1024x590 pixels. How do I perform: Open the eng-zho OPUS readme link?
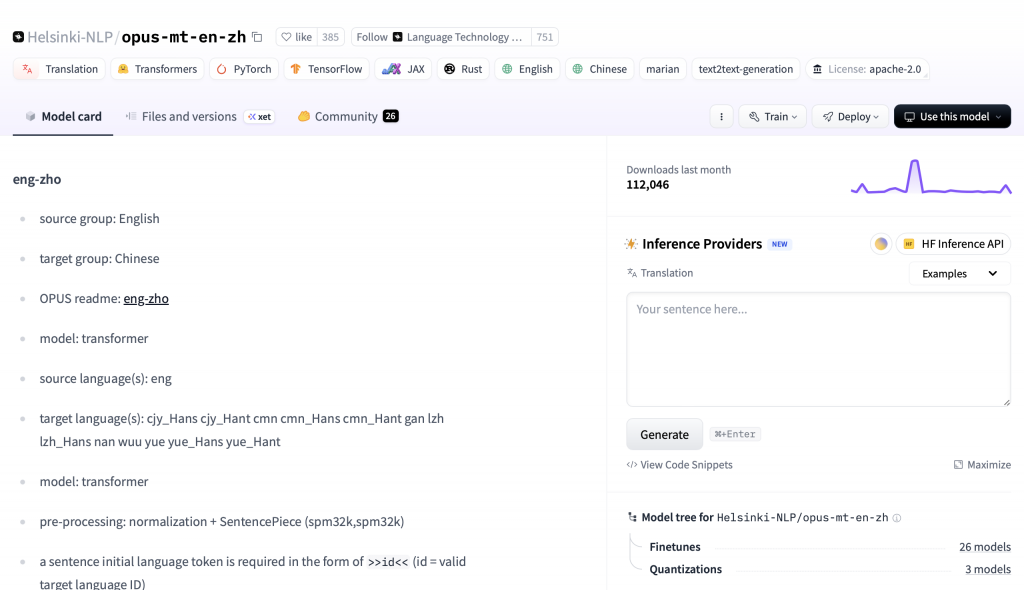tap(146, 299)
